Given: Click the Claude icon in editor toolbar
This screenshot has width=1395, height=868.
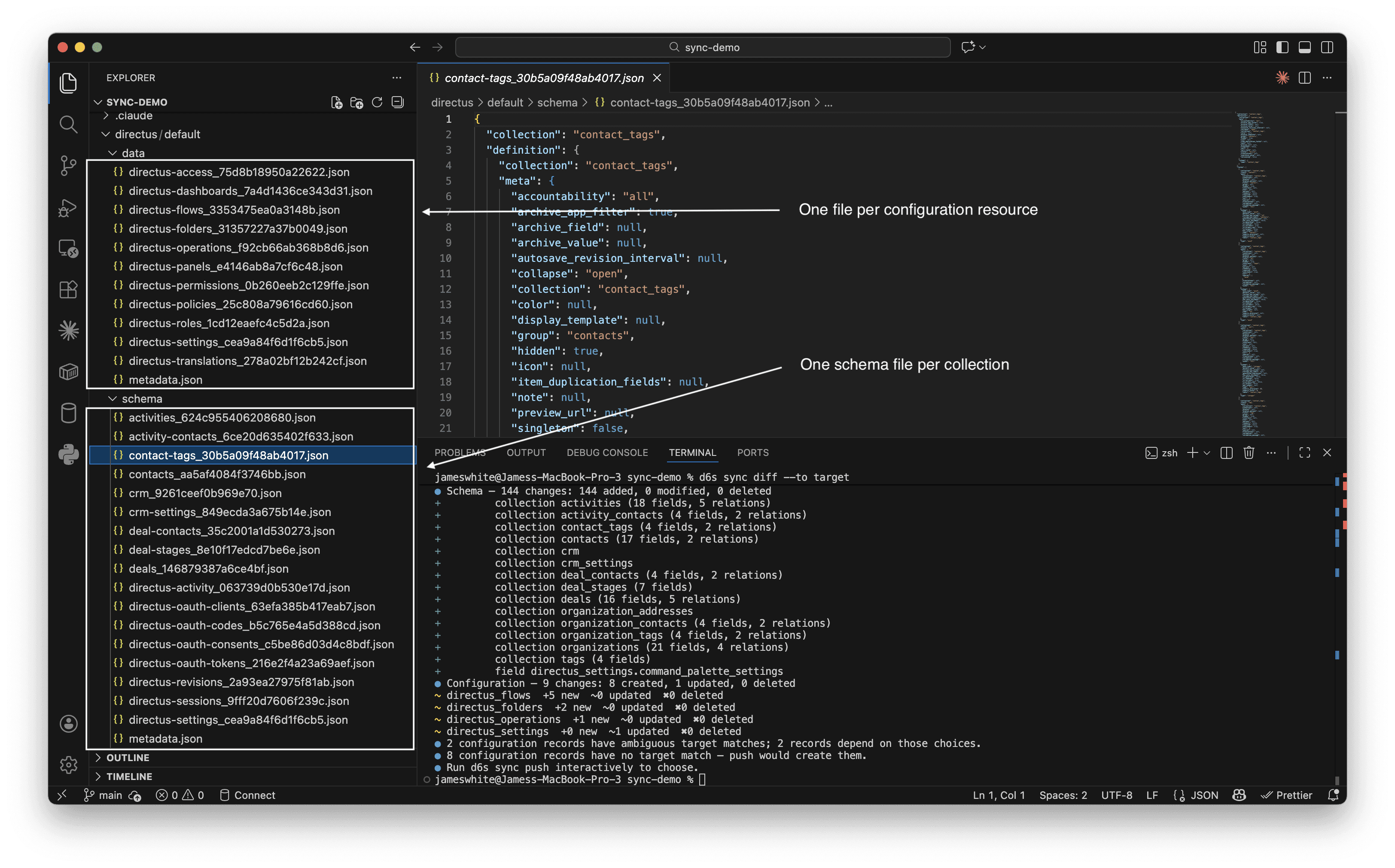Looking at the screenshot, I should 1282,78.
